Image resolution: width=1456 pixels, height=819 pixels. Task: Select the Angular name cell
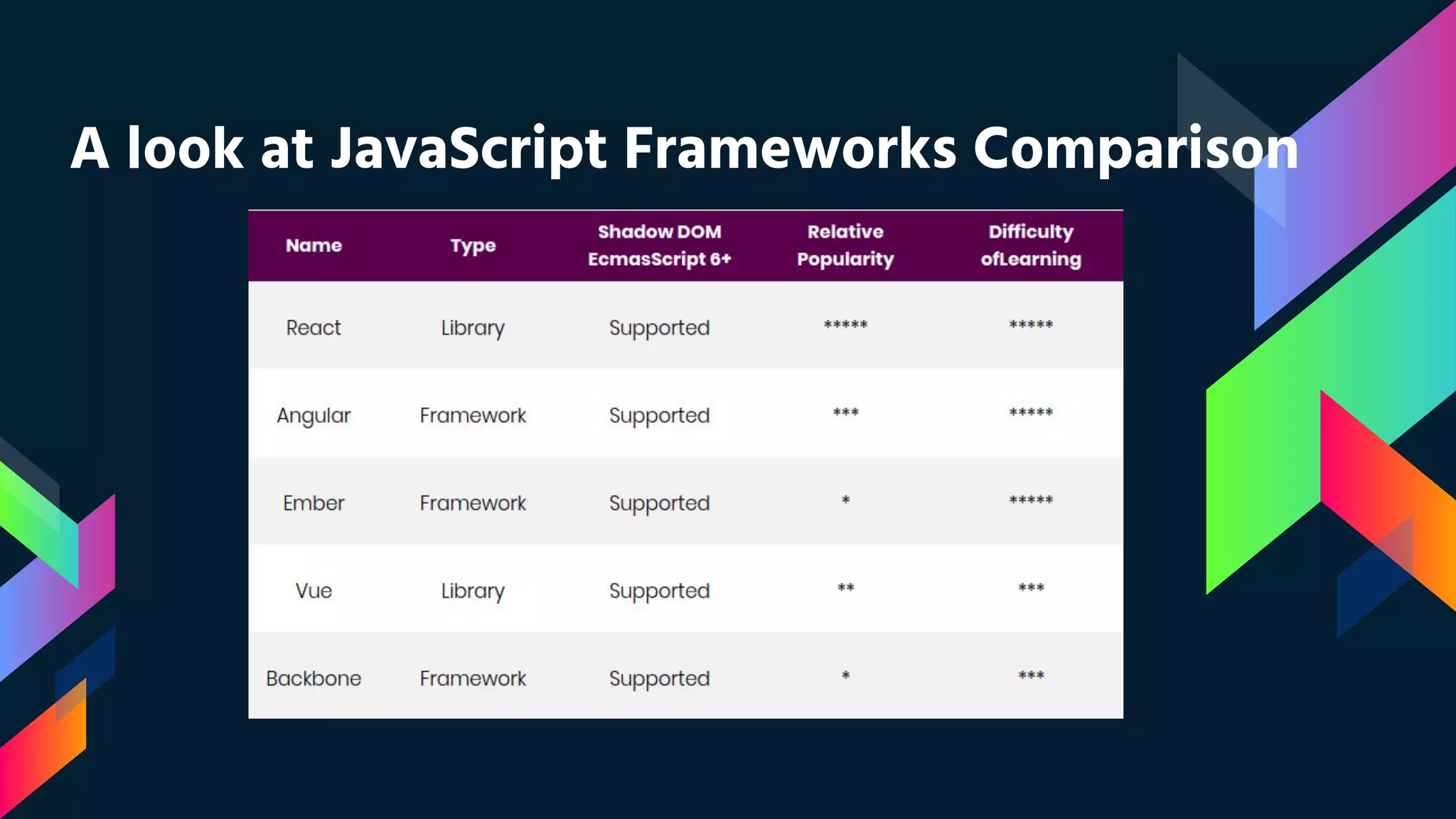tap(314, 415)
